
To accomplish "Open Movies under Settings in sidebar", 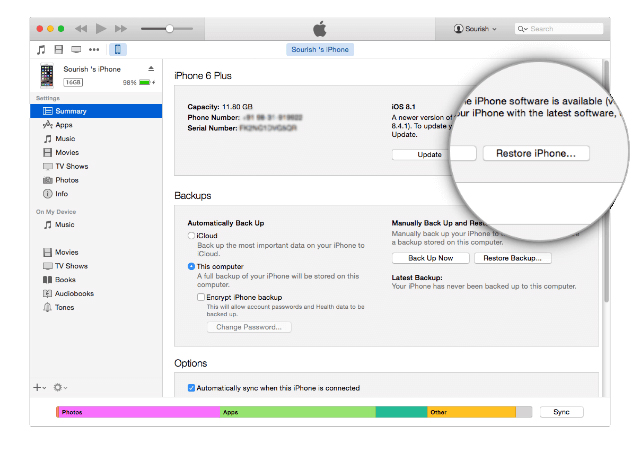I will pos(96,152).
